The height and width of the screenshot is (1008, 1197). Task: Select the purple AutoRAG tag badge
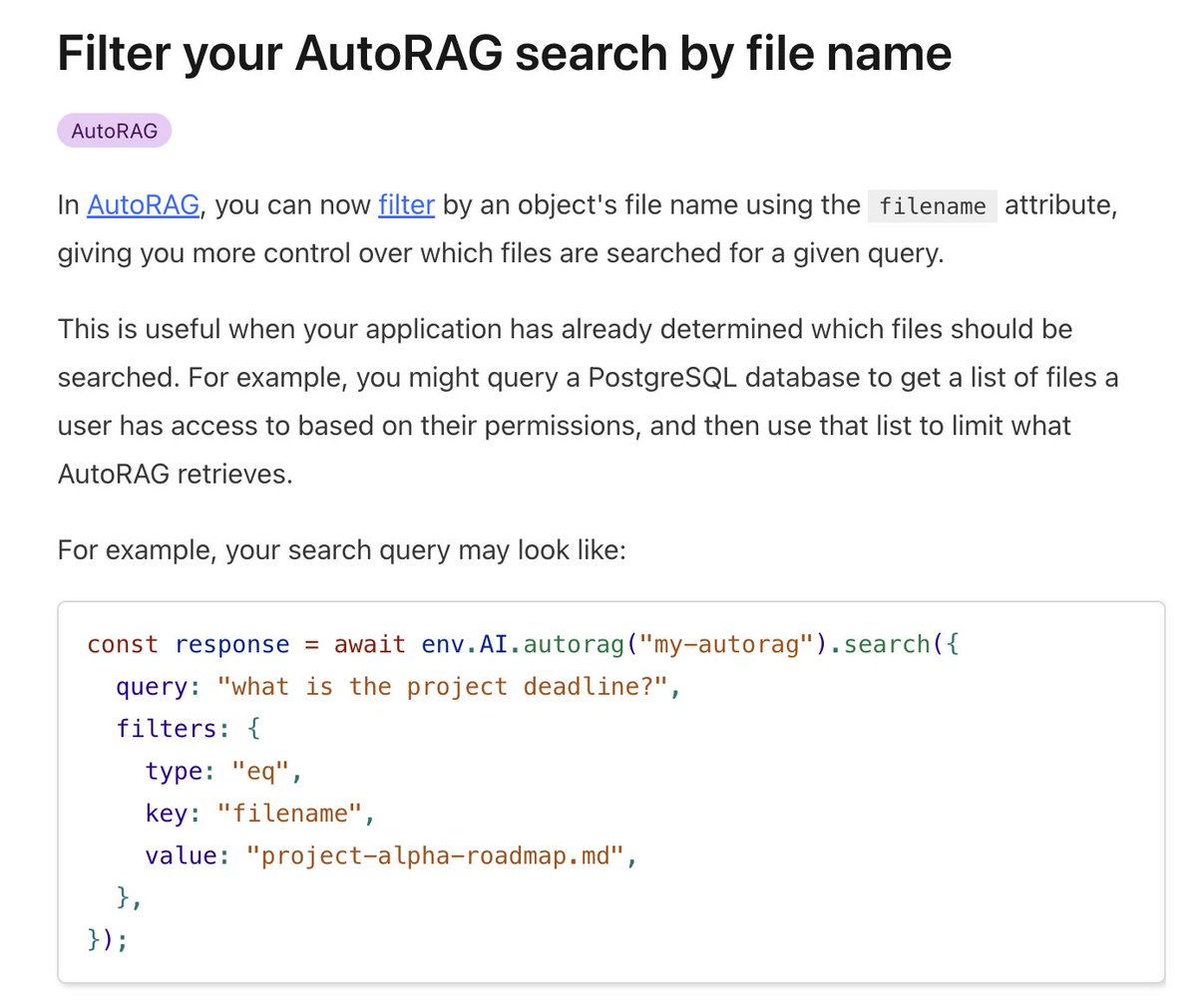[x=114, y=131]
